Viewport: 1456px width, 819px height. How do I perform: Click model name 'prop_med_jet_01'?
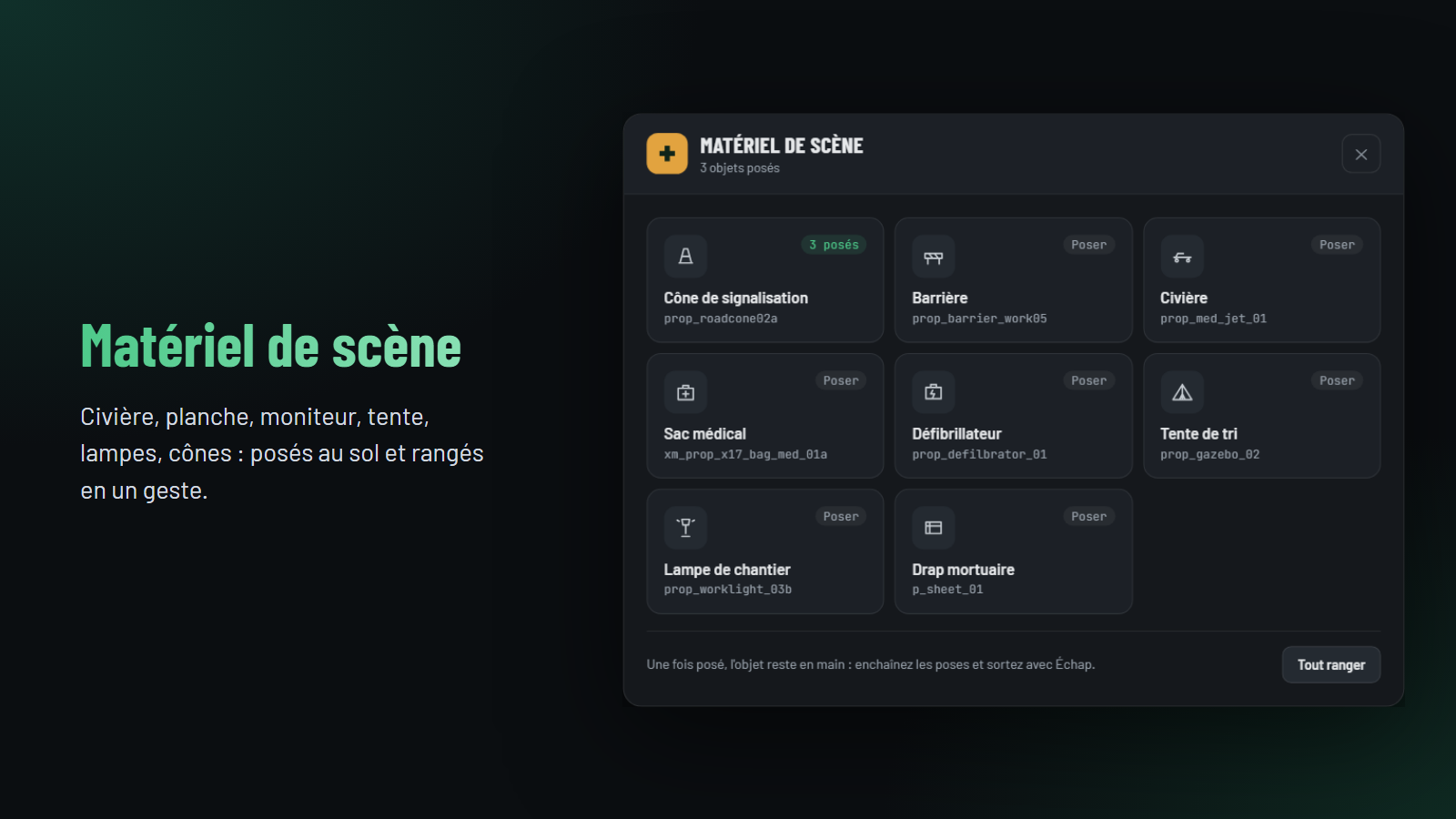[1213, 318]
